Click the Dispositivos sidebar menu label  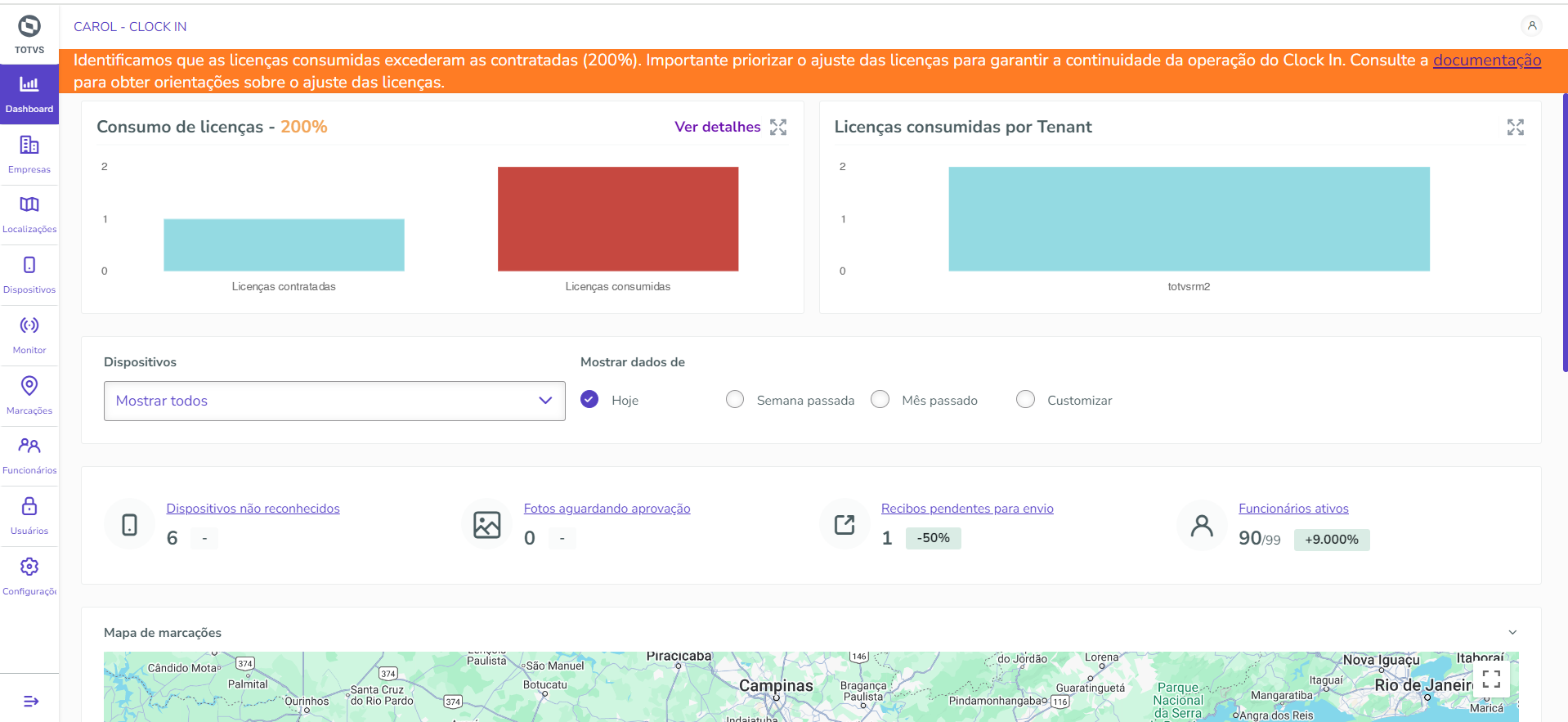(29, 289)
